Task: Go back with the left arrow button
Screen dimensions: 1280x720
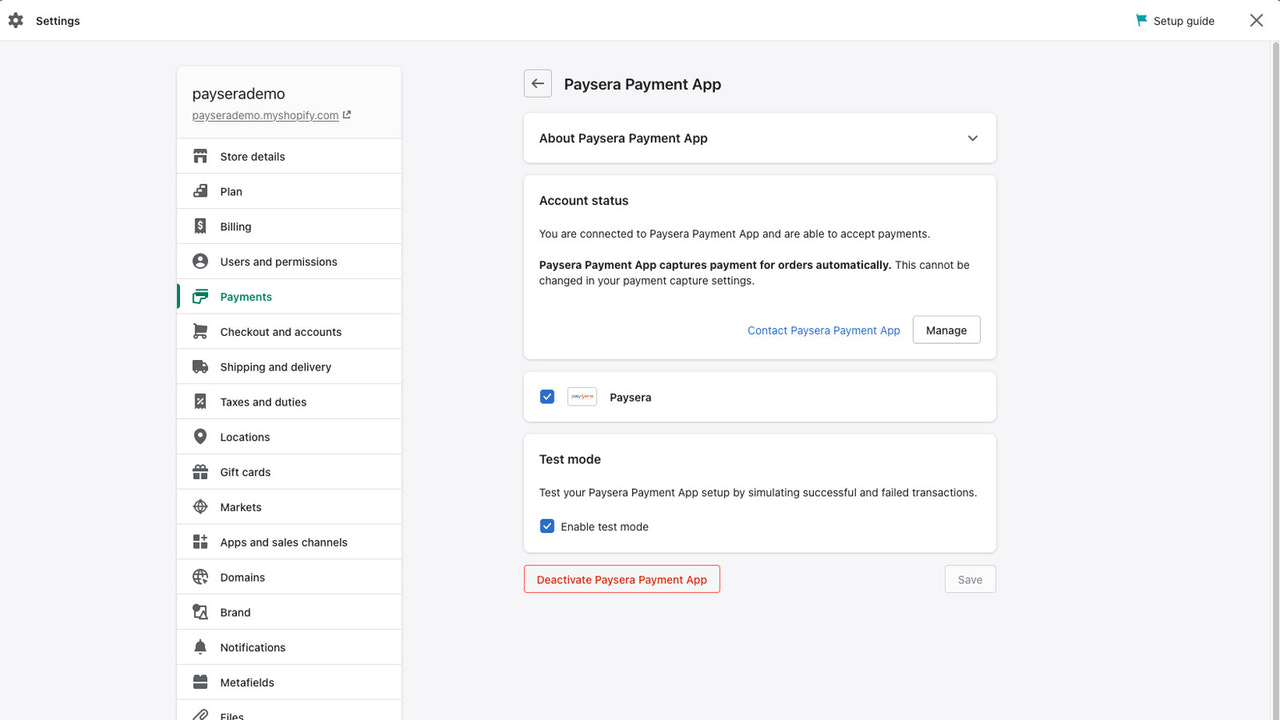Action: point(538,84)
